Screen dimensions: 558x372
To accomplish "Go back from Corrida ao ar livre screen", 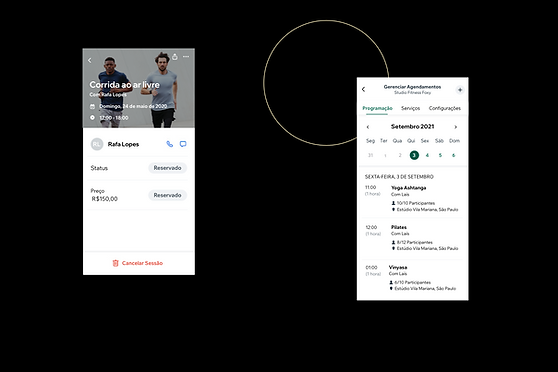I will [90, 61].
